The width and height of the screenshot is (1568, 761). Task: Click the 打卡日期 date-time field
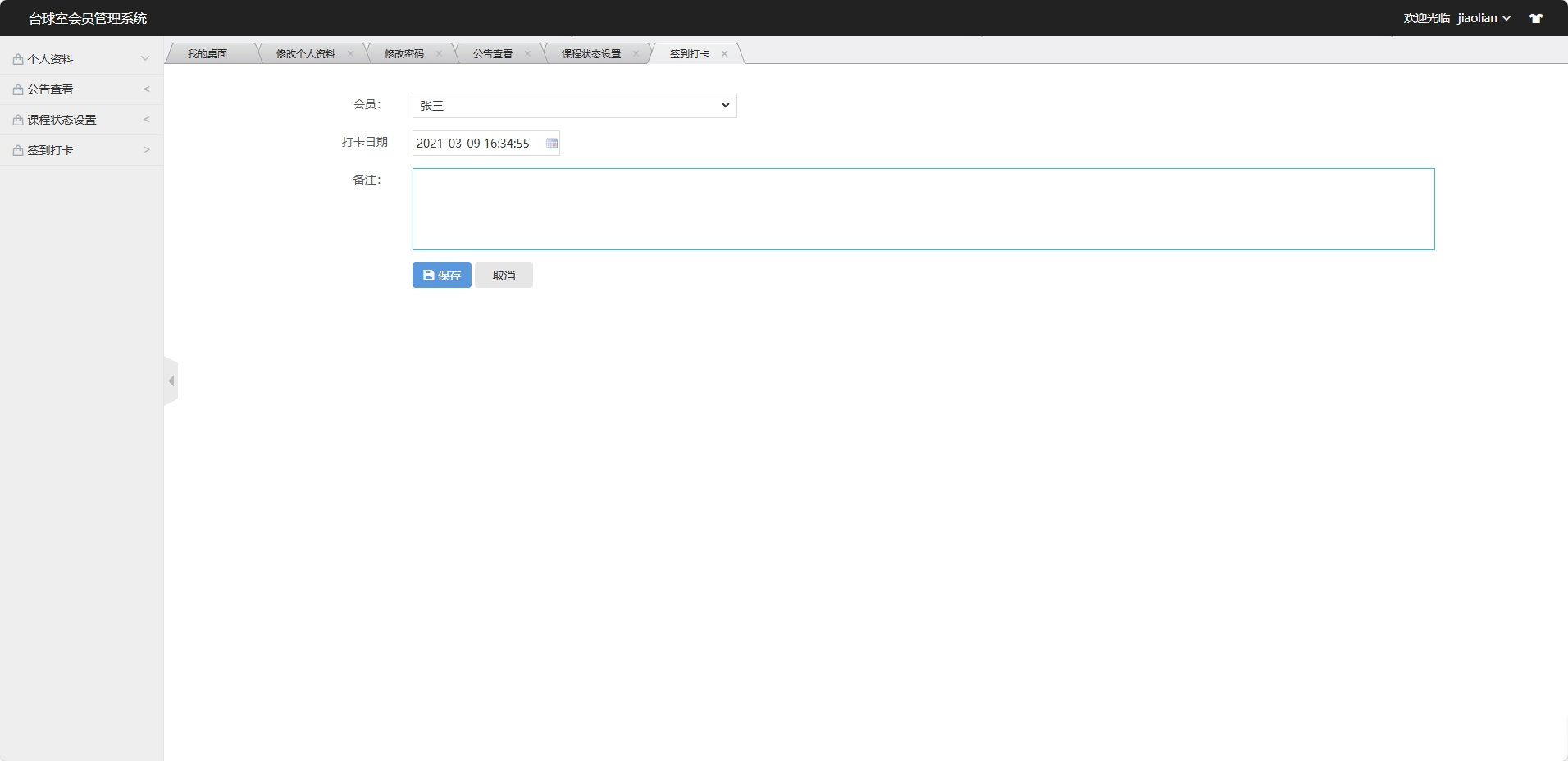click(485, 144)
